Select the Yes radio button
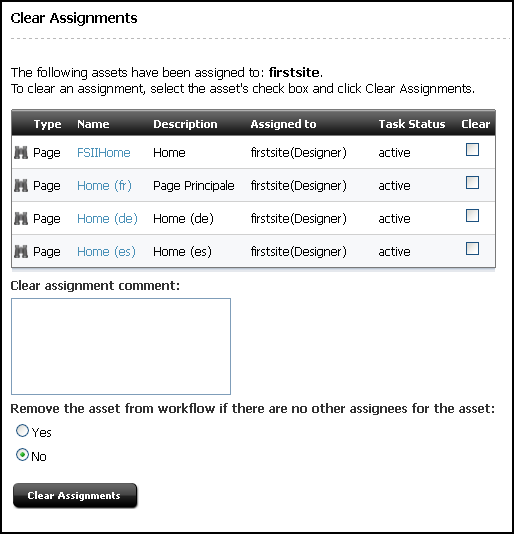 (x=22, y=431)
